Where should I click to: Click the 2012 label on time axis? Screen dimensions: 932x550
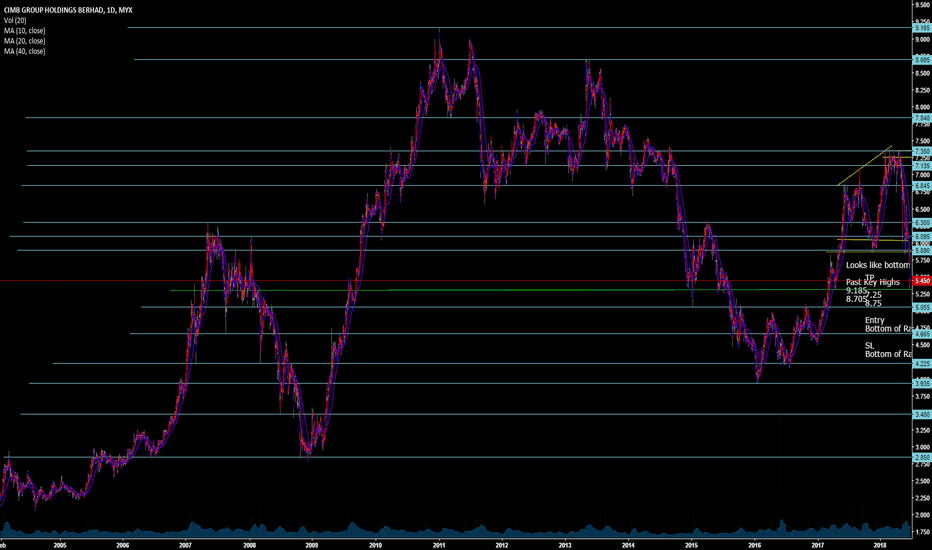pos(502,545)
